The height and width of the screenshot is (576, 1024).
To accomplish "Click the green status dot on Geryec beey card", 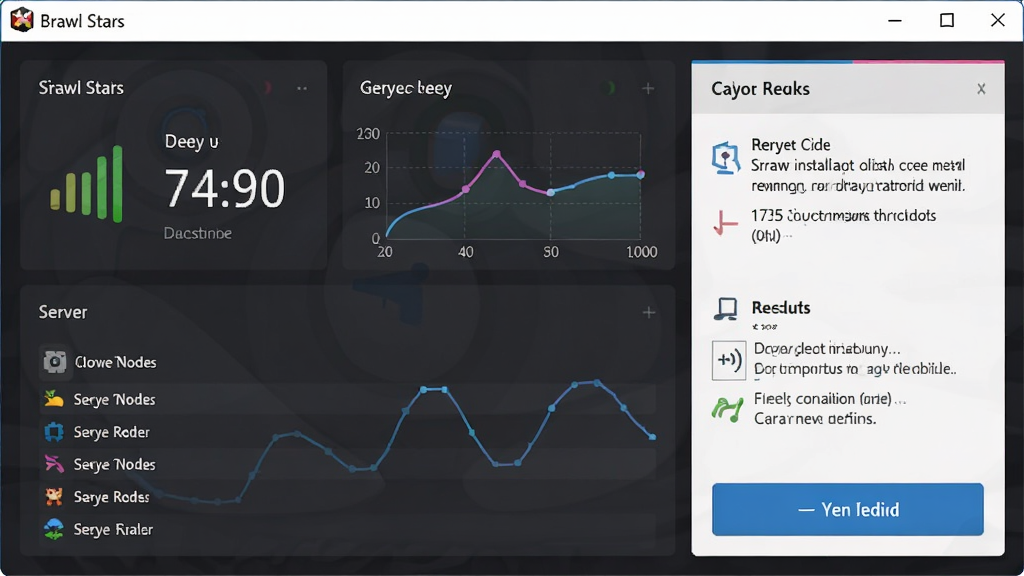I will [609, 88].
